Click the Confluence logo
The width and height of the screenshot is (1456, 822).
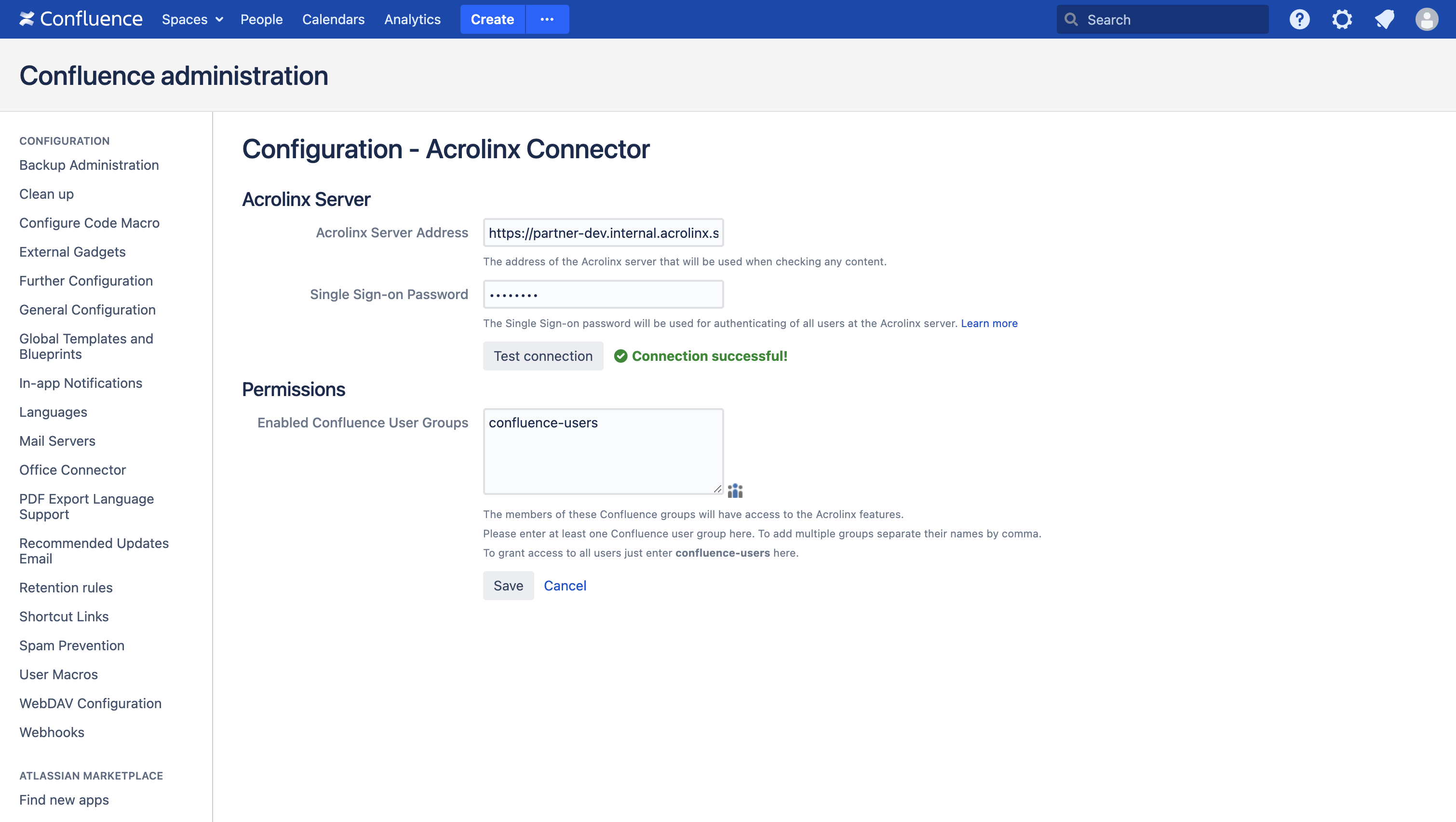click(81, 19)
